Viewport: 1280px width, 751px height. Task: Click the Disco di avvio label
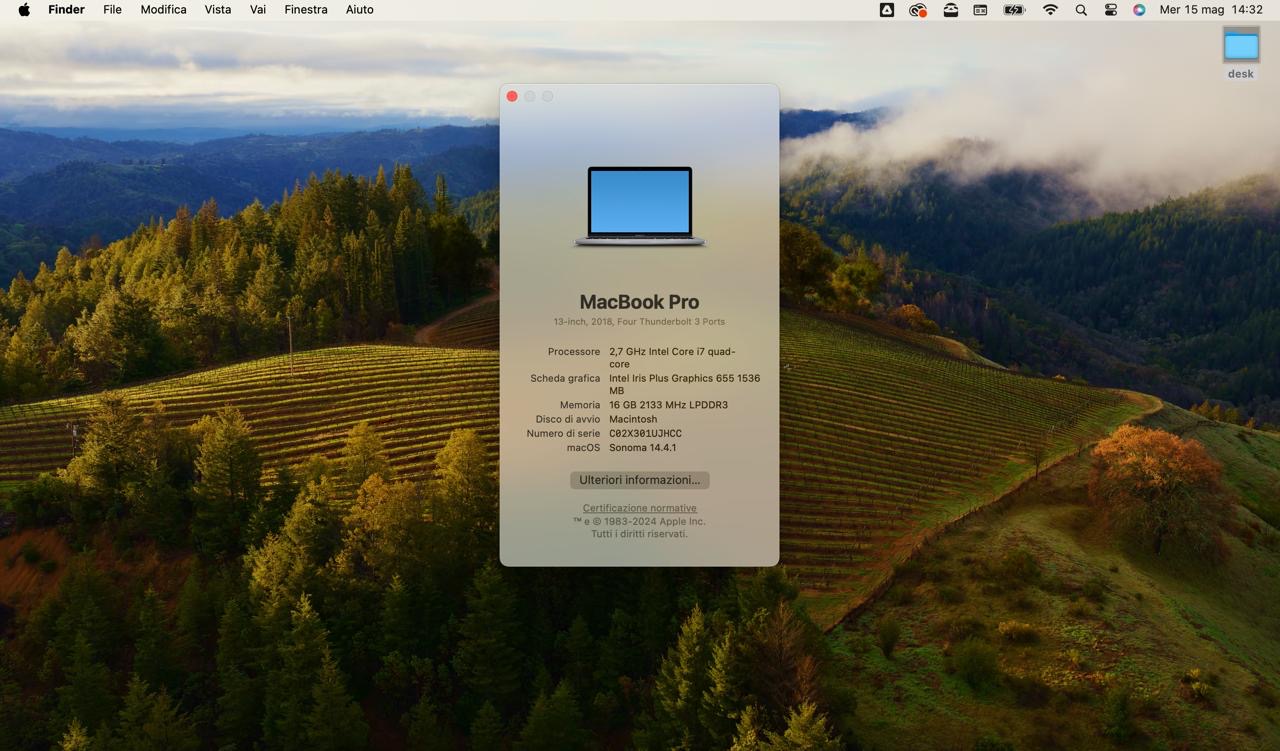pos(568,419)
